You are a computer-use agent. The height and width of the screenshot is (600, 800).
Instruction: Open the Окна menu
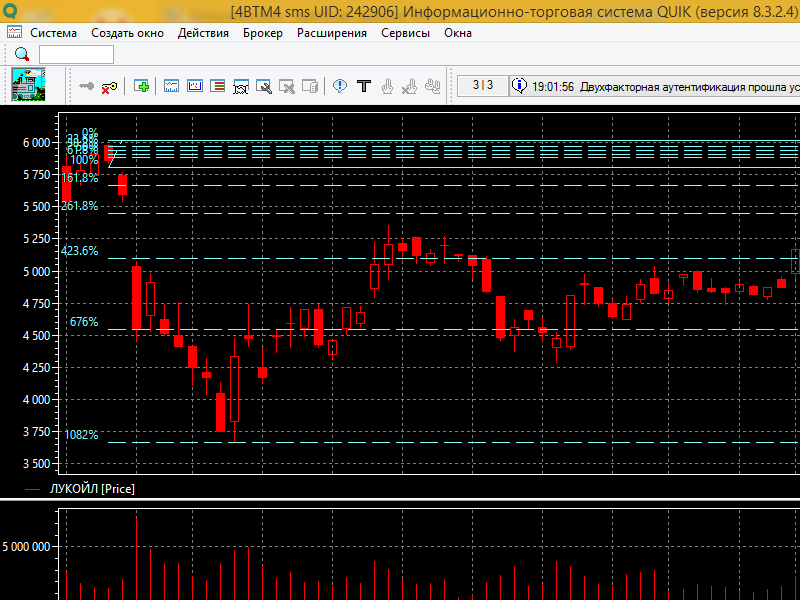458,33
